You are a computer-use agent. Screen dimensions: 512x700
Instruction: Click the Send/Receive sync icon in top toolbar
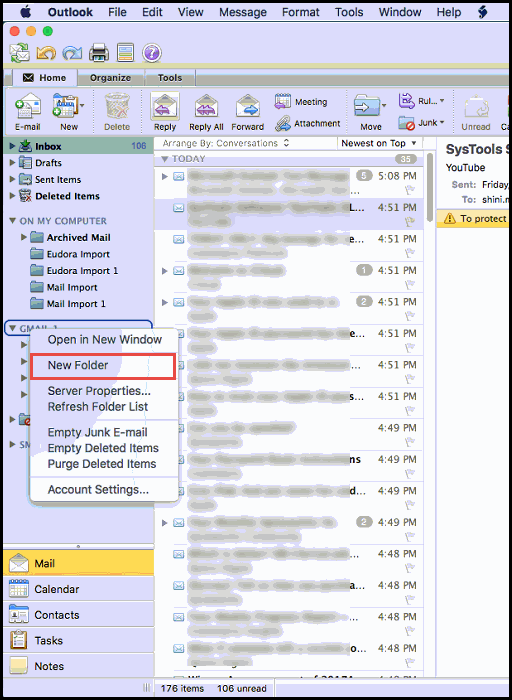coord(19,53)
